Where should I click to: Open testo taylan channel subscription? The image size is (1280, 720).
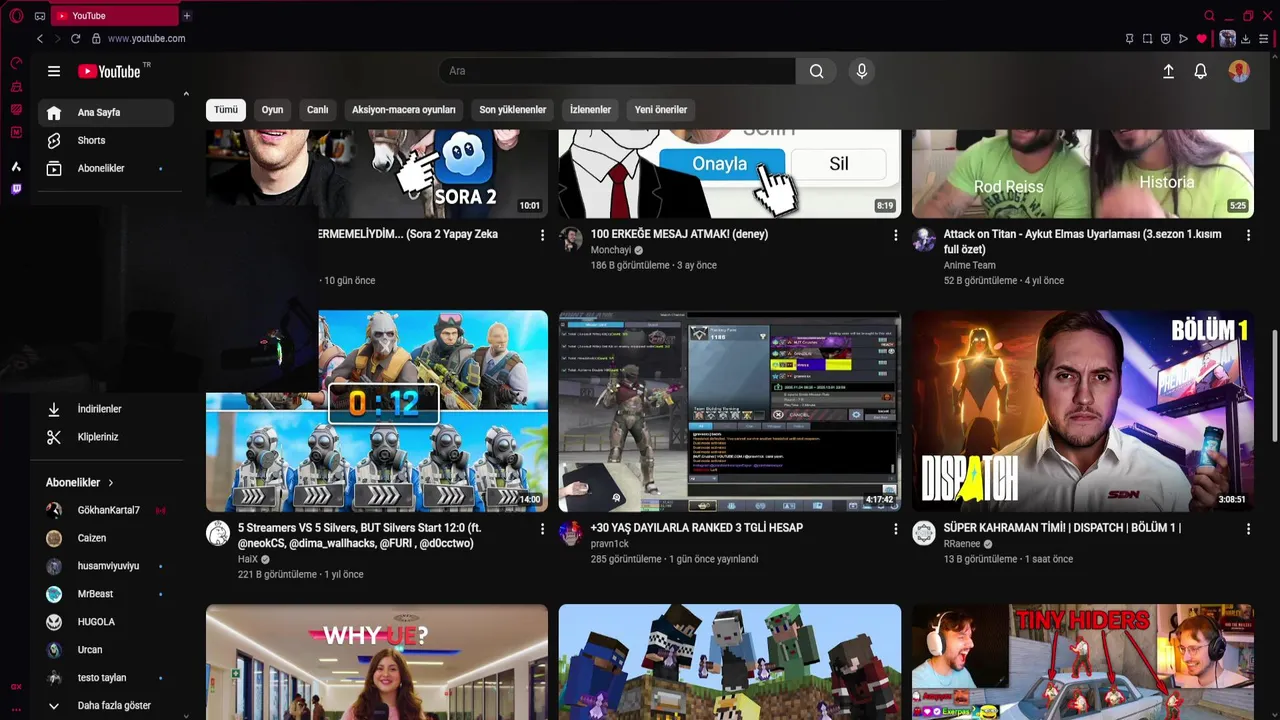point(106,678)
